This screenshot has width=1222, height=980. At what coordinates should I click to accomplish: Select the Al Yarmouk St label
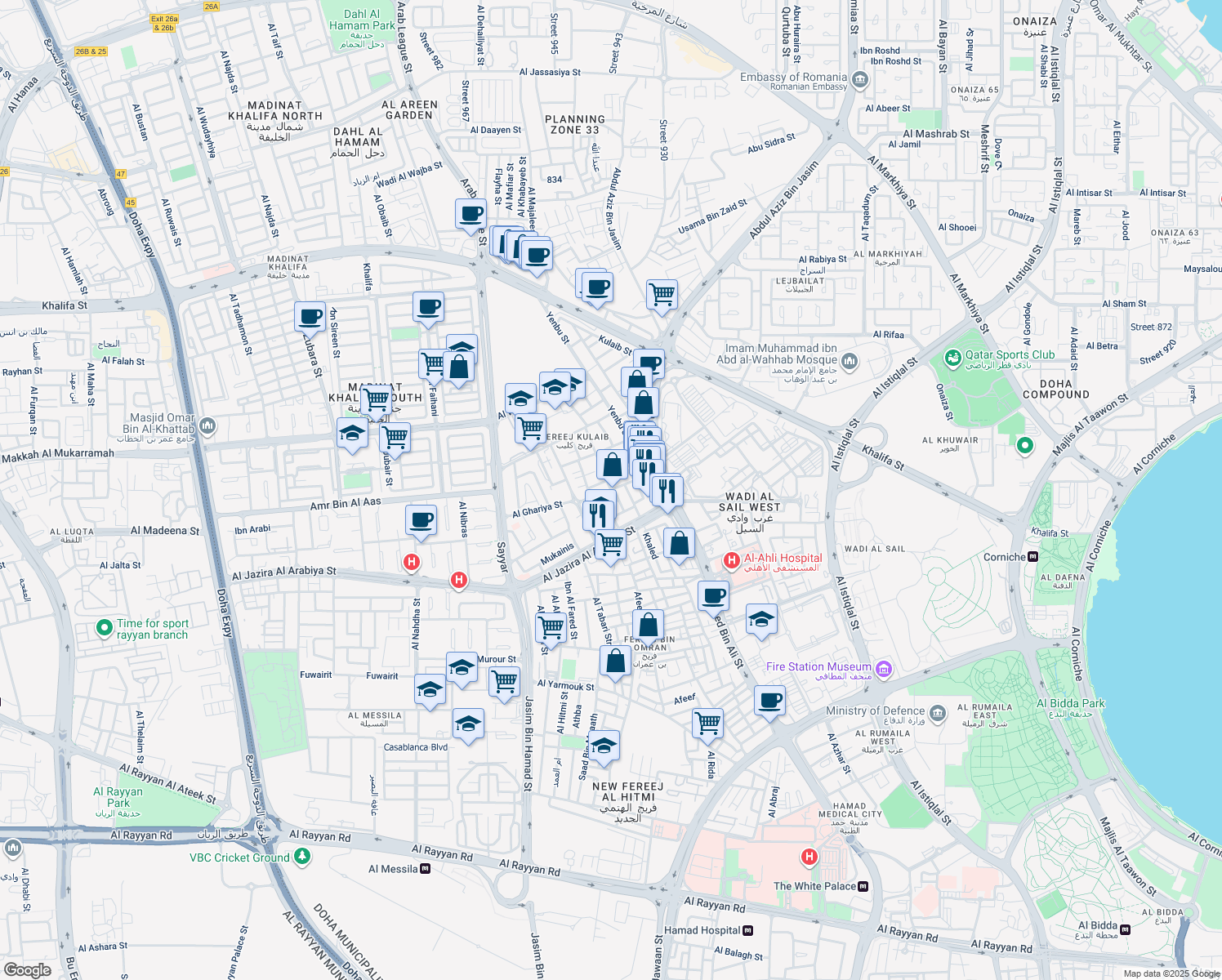click(x=566, y=686)
